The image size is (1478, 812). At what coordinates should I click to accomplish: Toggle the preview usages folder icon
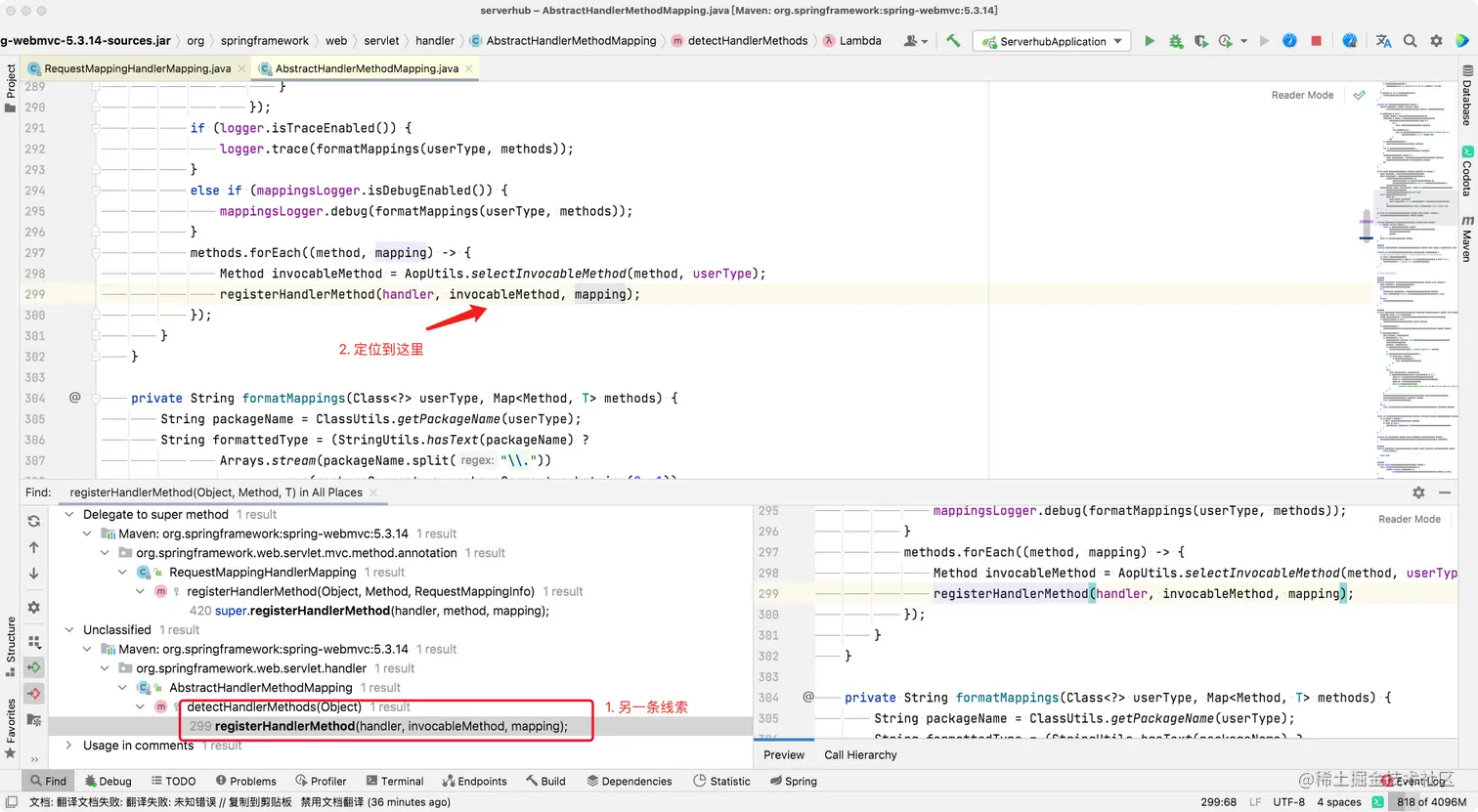pyautogui.click(x=34, y=720)
